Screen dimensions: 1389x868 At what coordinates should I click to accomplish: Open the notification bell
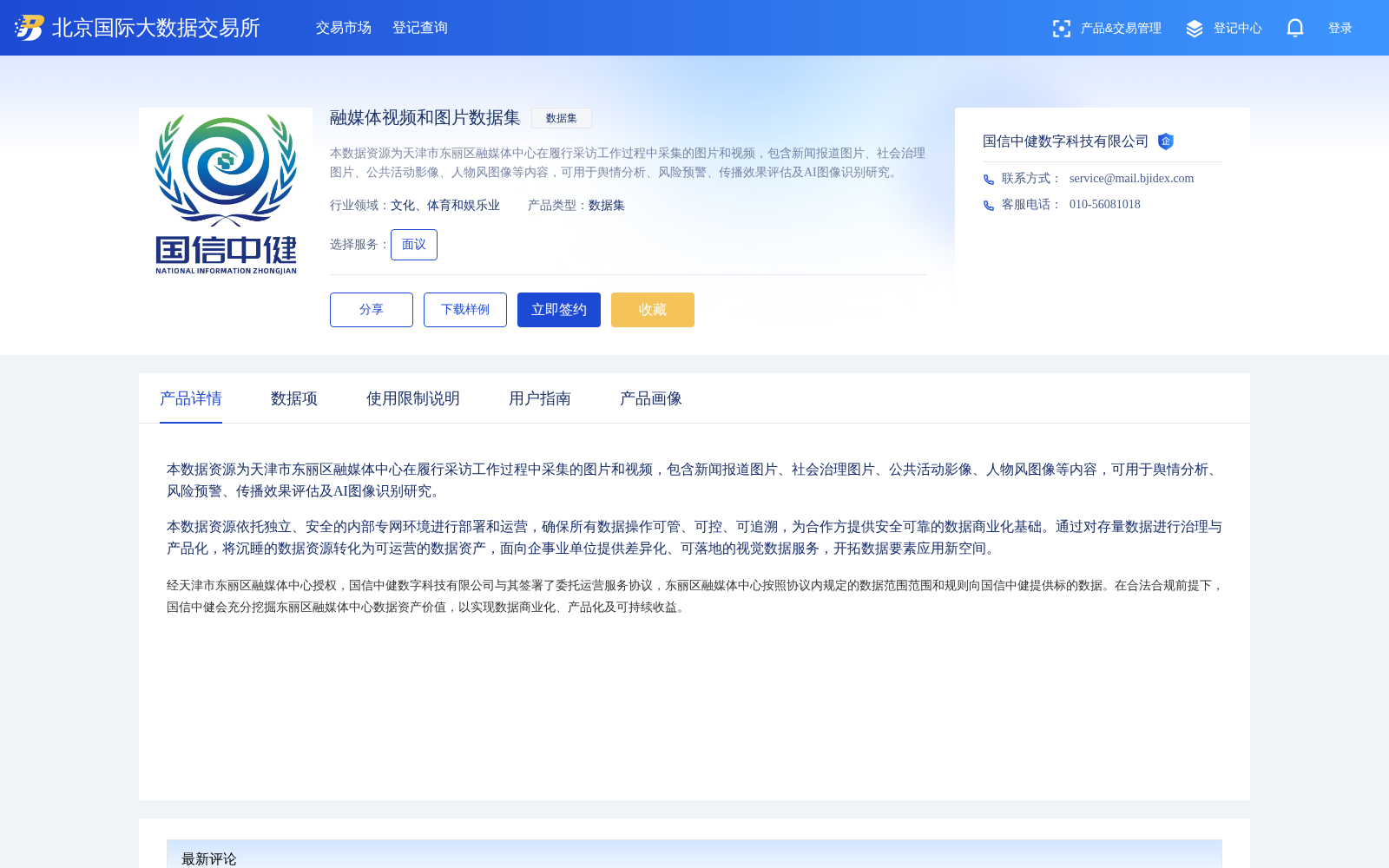[1294, 28]
